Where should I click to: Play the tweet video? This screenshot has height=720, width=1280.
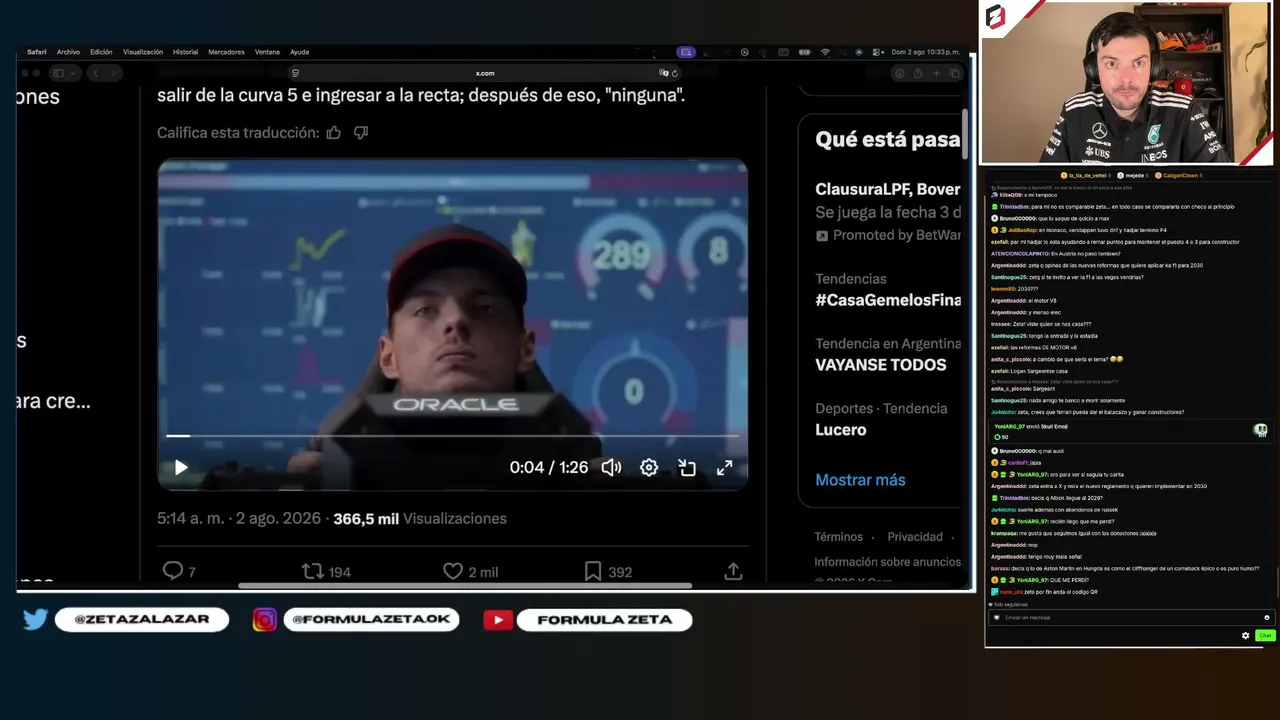tap(181, 467)
